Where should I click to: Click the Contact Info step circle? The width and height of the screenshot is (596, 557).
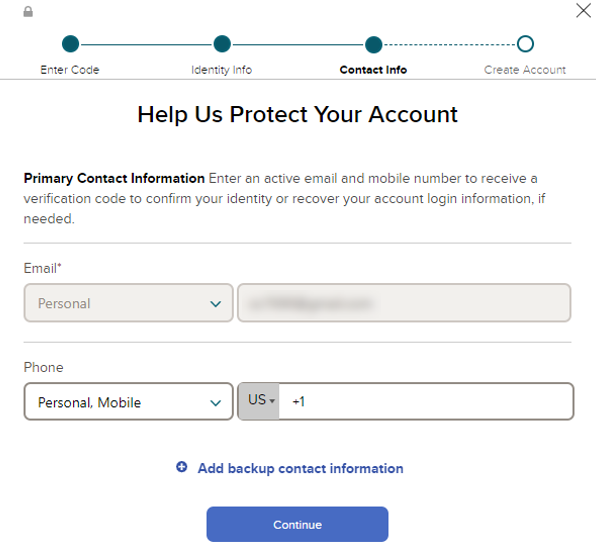point(374,44)
